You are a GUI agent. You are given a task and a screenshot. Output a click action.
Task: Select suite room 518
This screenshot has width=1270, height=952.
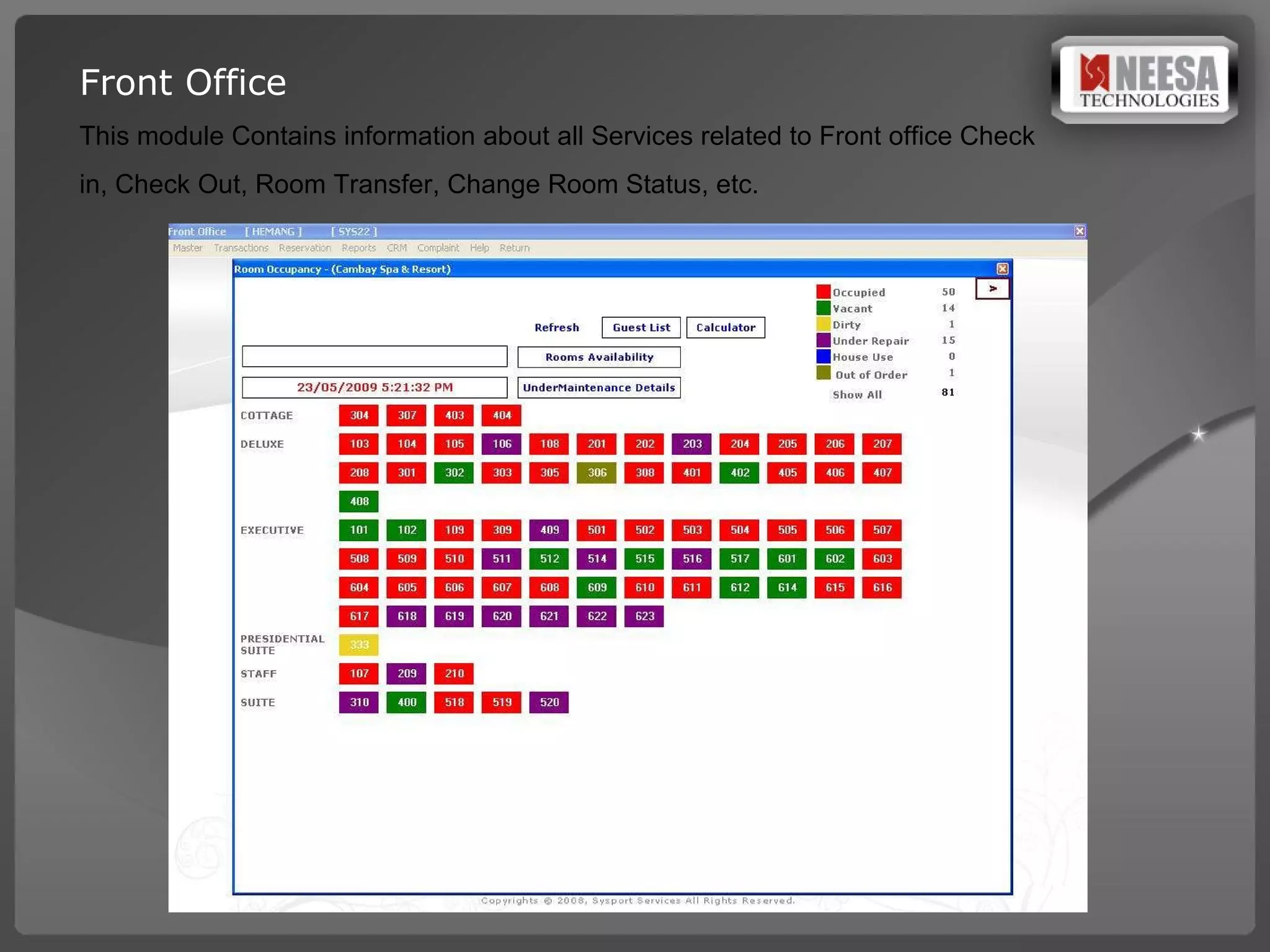pyautogui.click(x=455, y=702)
